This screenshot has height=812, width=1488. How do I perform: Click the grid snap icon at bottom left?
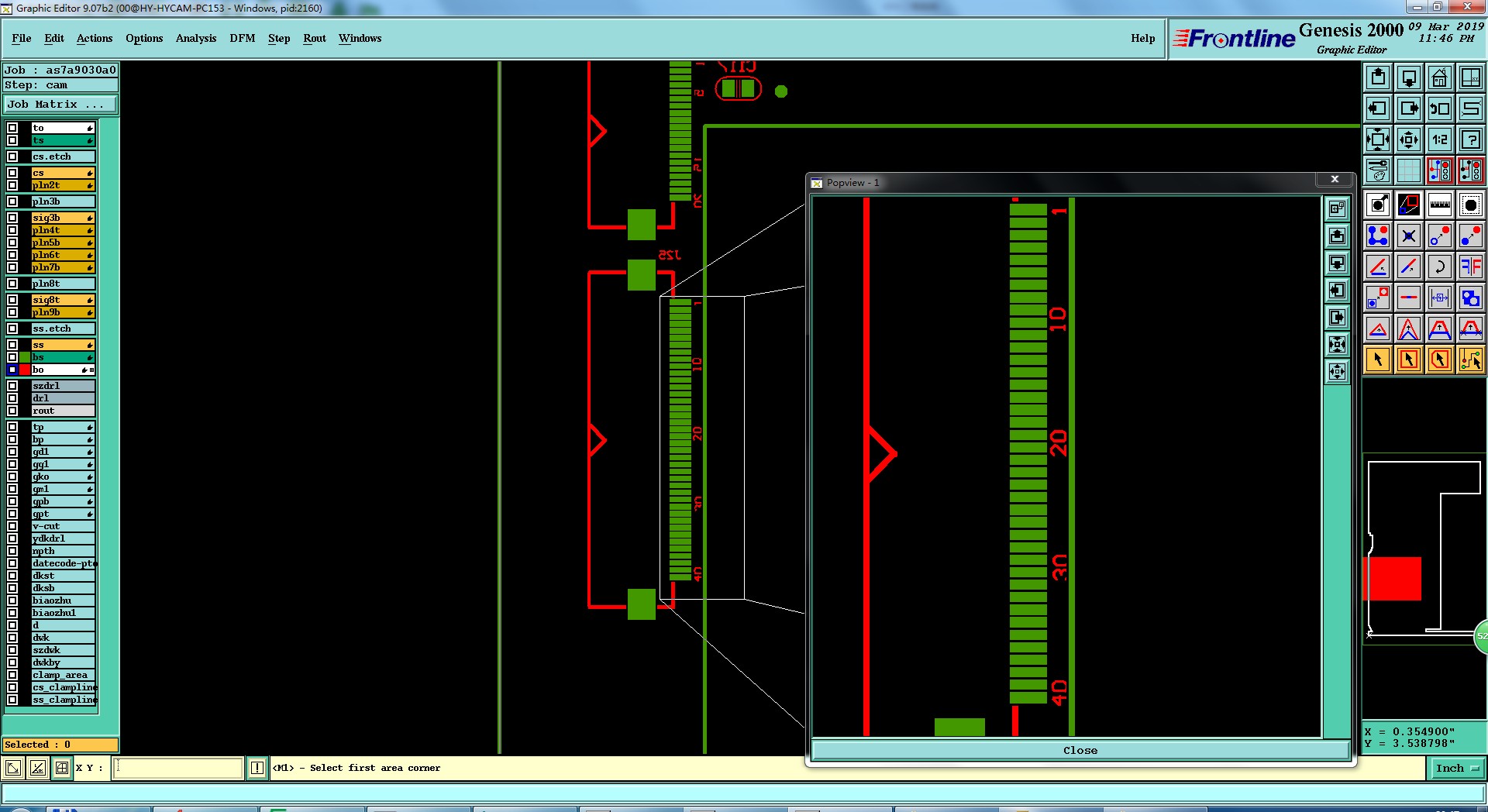(62, 768)
